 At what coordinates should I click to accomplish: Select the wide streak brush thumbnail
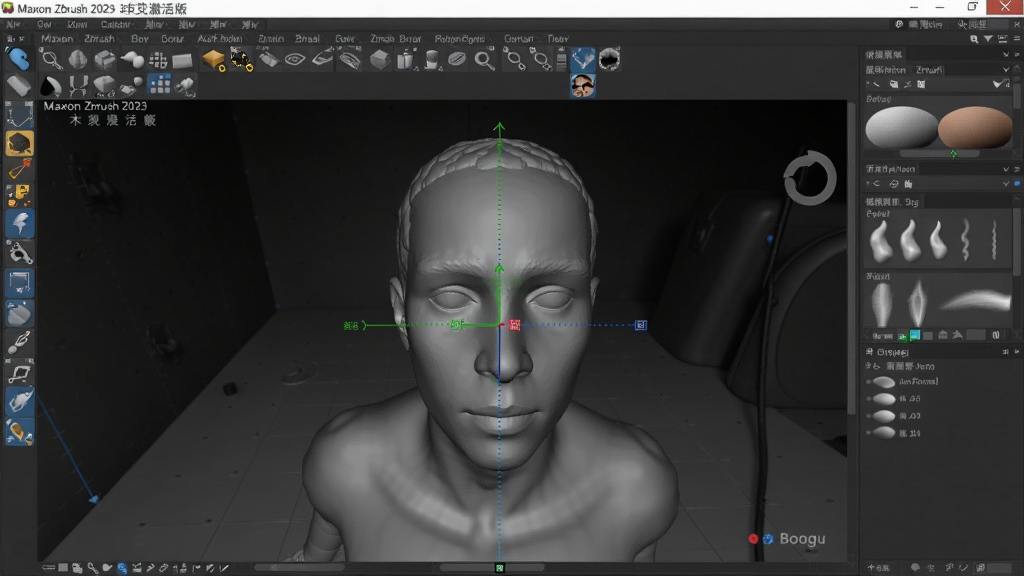click(976, 300)
